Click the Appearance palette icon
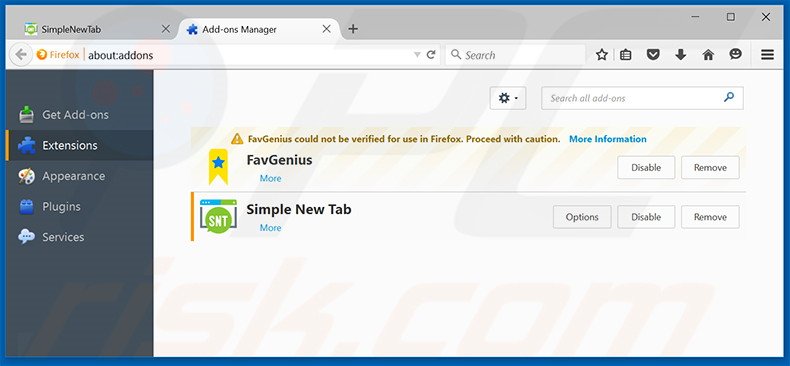790x366 pixels. point(27,176)
